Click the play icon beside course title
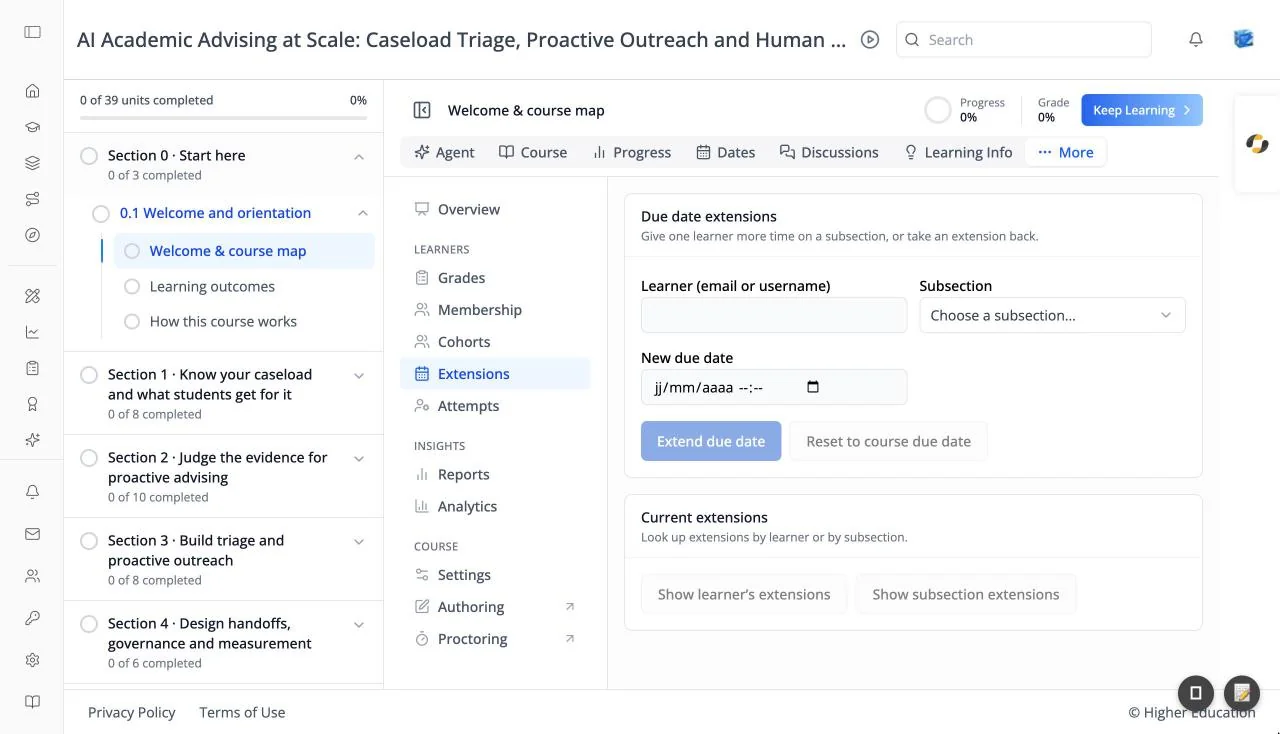Screen dimensions: 1280x734 point(870,40)
